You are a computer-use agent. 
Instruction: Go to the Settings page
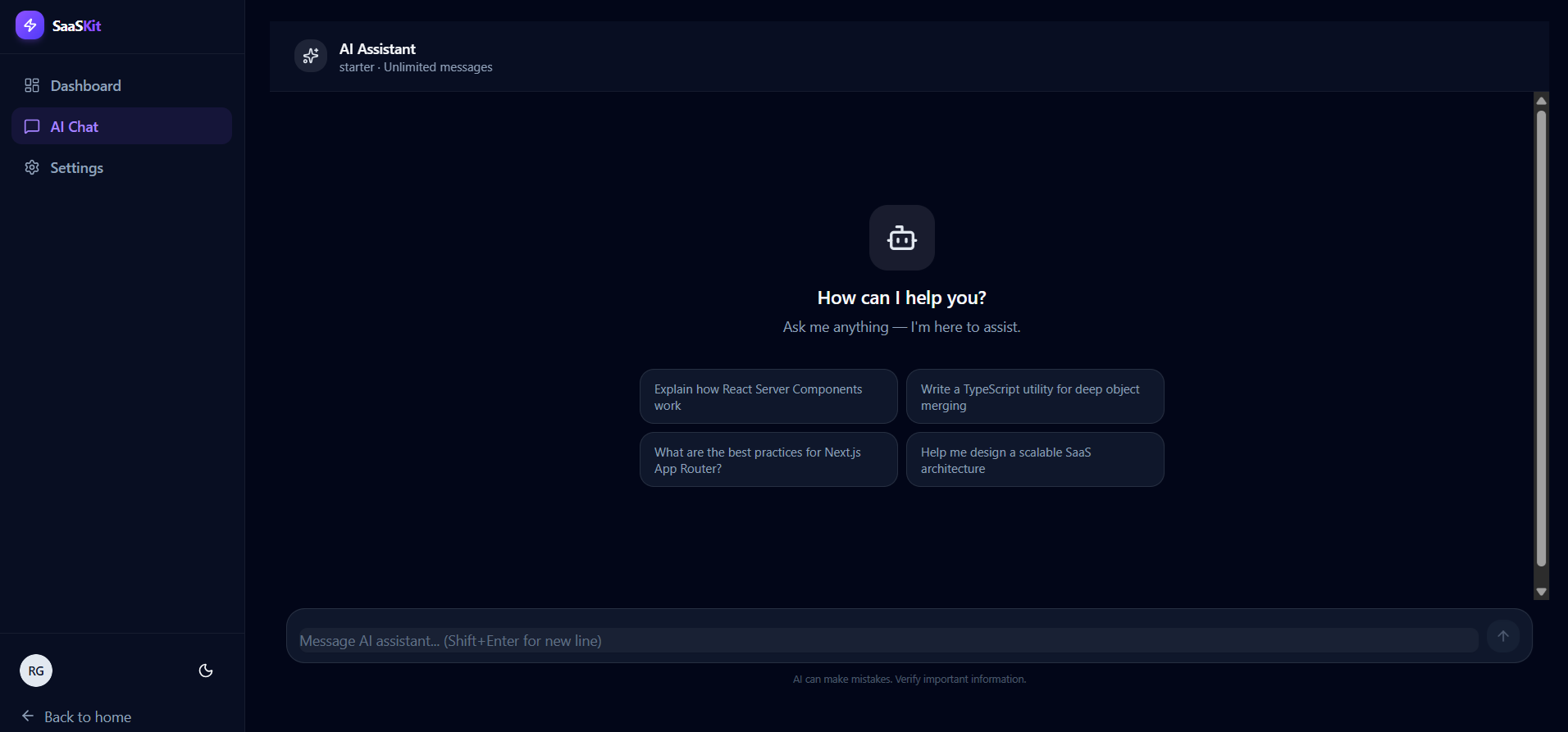121,167
